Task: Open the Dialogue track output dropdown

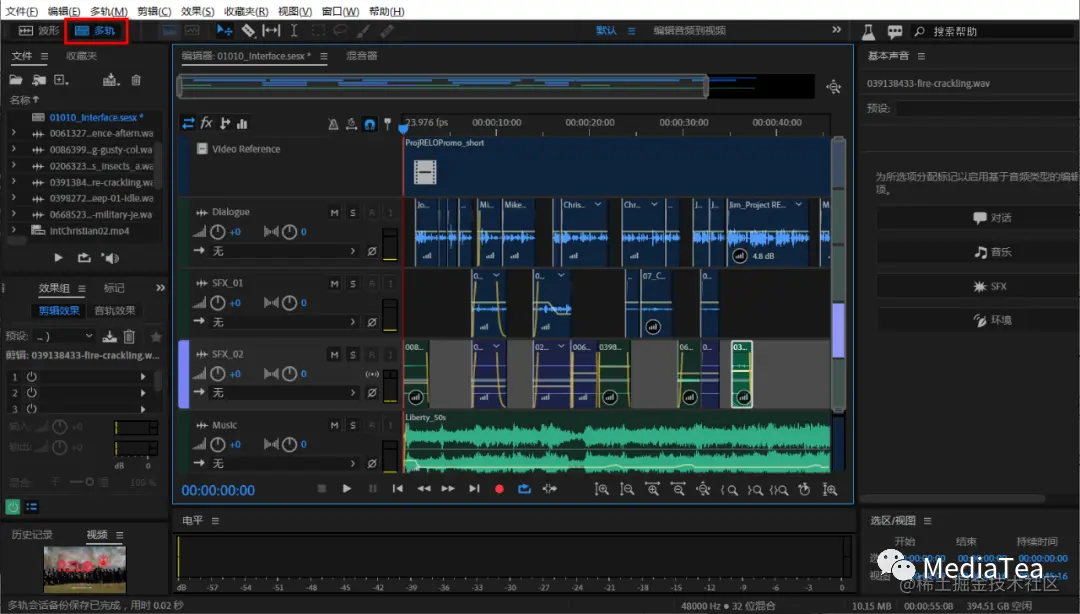Action: (283, 251)
